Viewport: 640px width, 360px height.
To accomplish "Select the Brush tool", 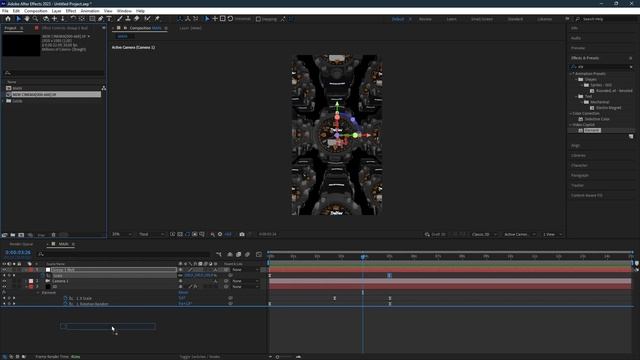I will 120,19.
